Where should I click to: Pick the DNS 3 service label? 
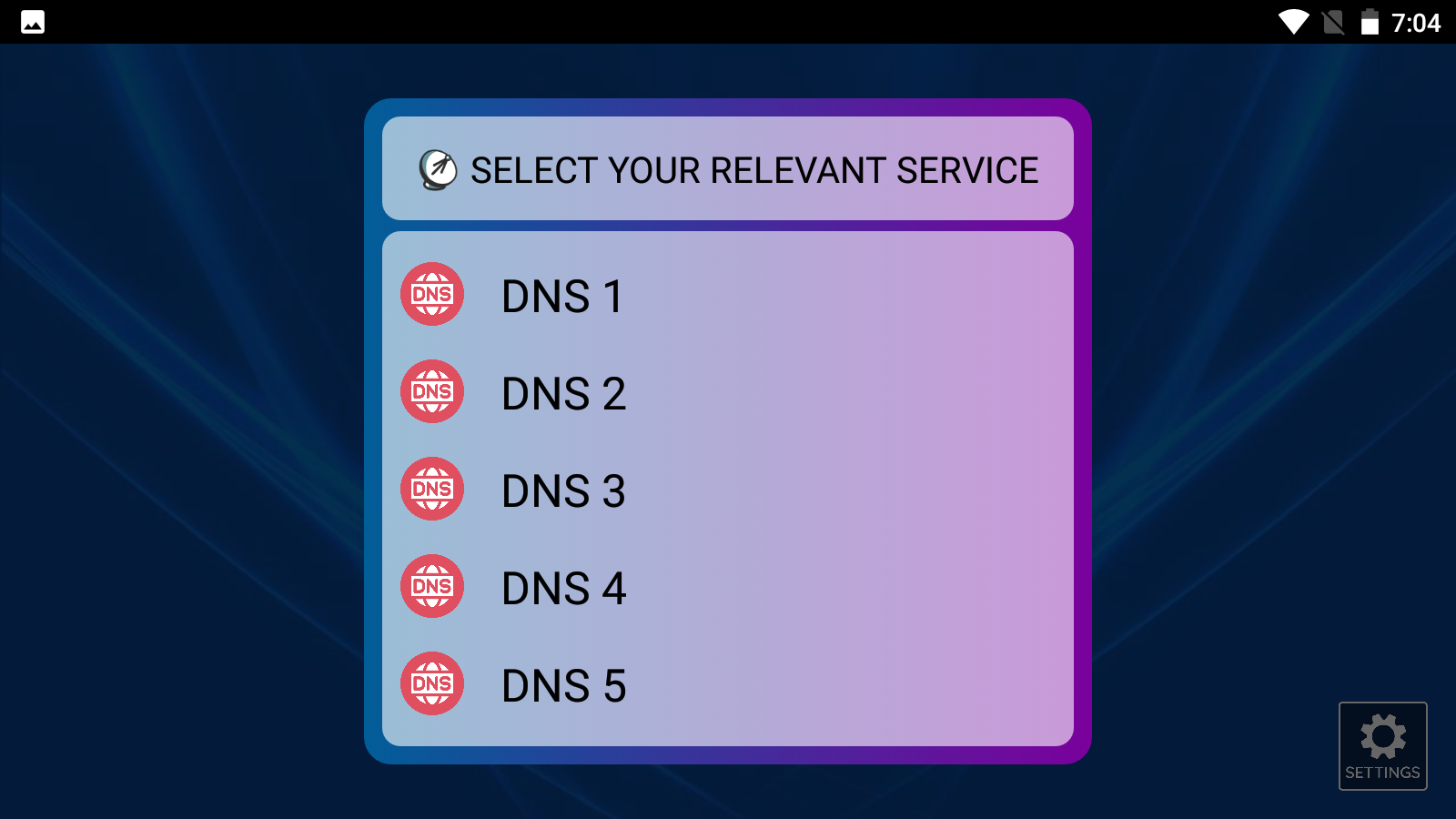(x=564, y=491)
